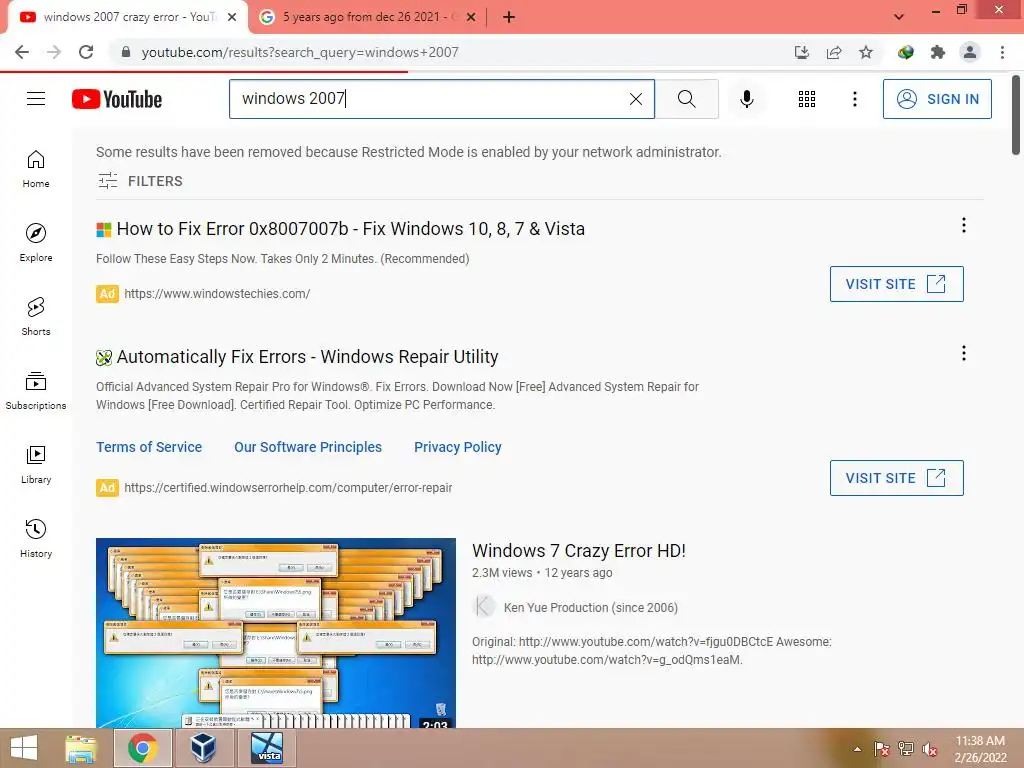Open History in the sidebar
Viewport: 1024px width, 768px height.
click(x=36, y=539)
